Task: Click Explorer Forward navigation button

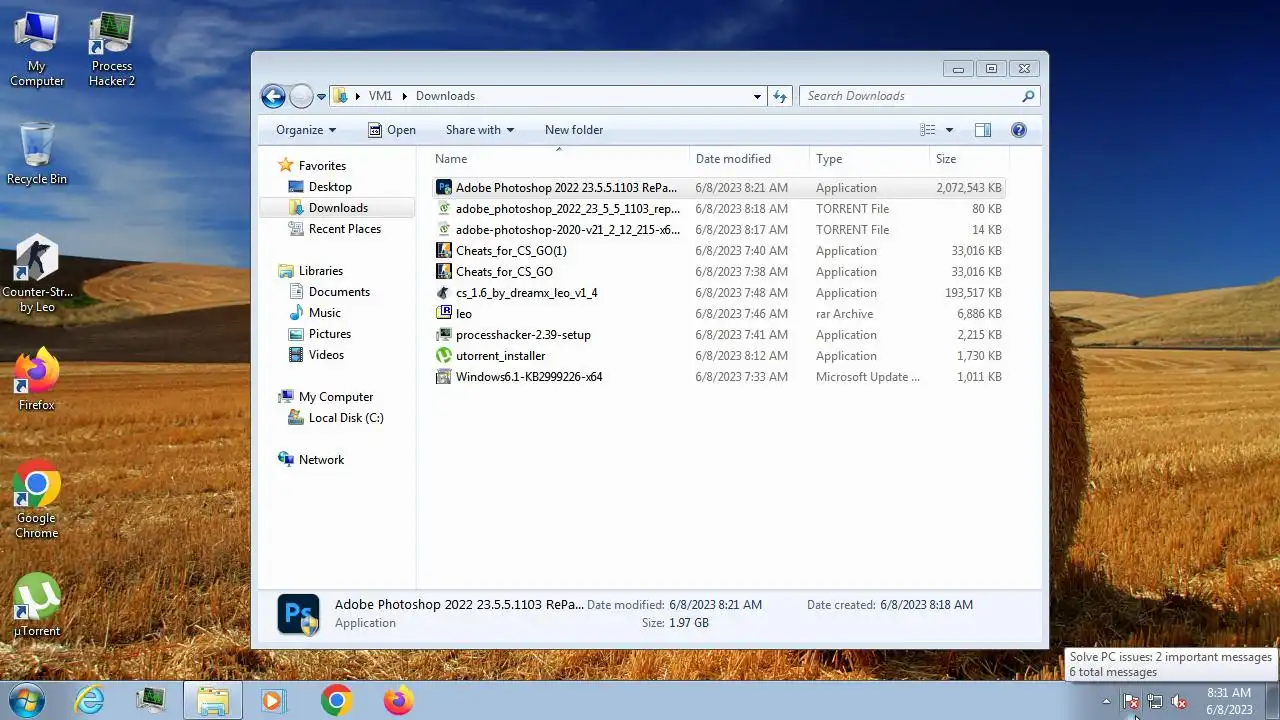Action: [x=301, y=96]
